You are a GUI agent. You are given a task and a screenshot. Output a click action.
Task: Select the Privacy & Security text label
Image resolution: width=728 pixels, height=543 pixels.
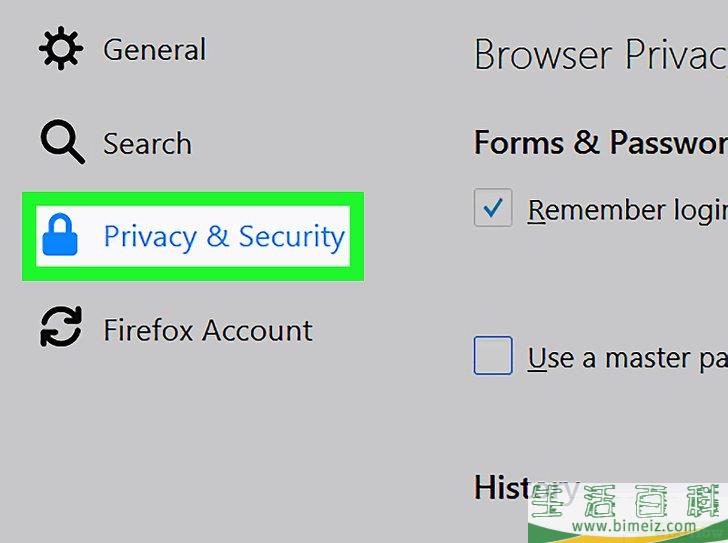(x=224, y=237)
